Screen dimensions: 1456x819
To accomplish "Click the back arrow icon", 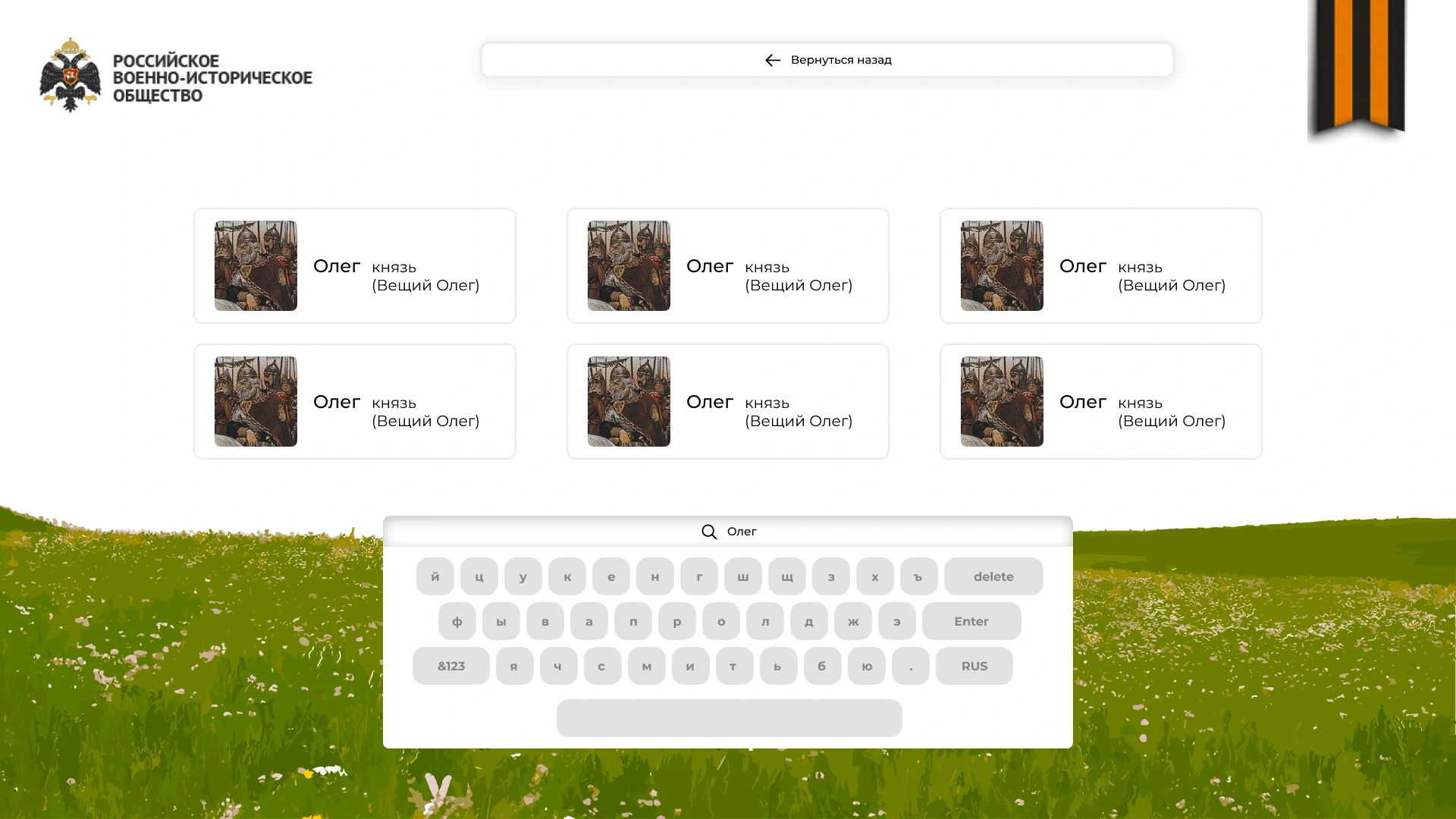I will tap(773, 60).
